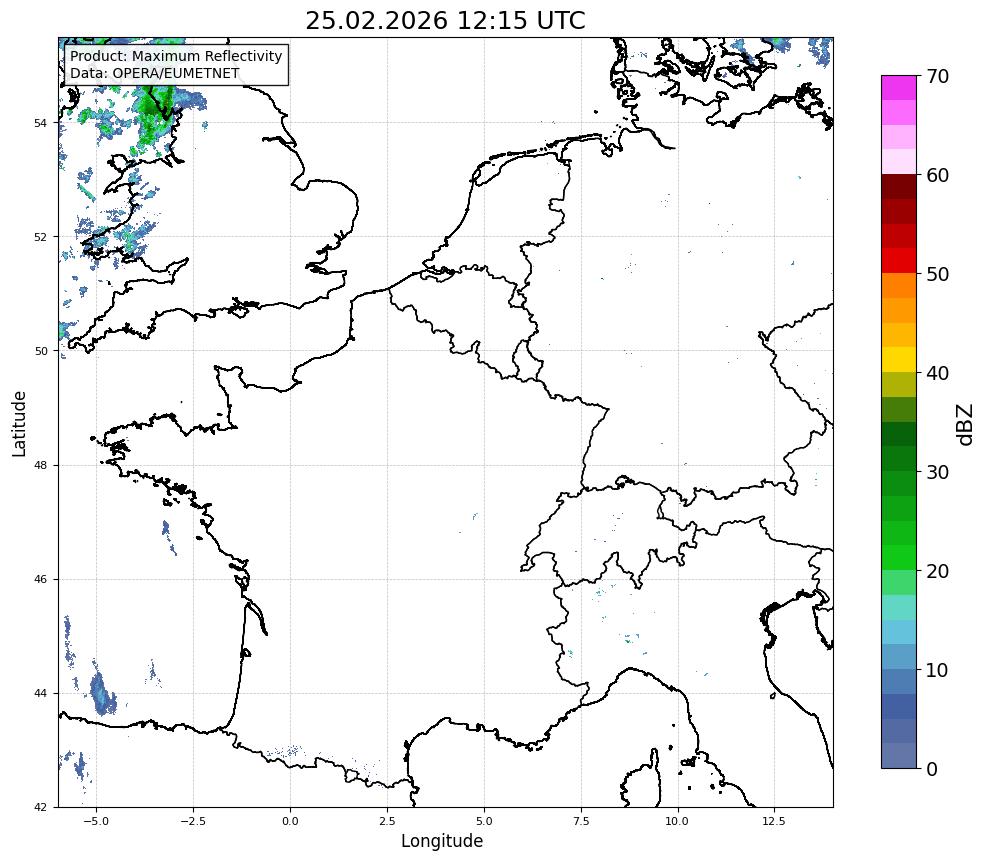Click the longitude tick label −5.0
Screen dimensions: 985x860
tap(96, 820)
